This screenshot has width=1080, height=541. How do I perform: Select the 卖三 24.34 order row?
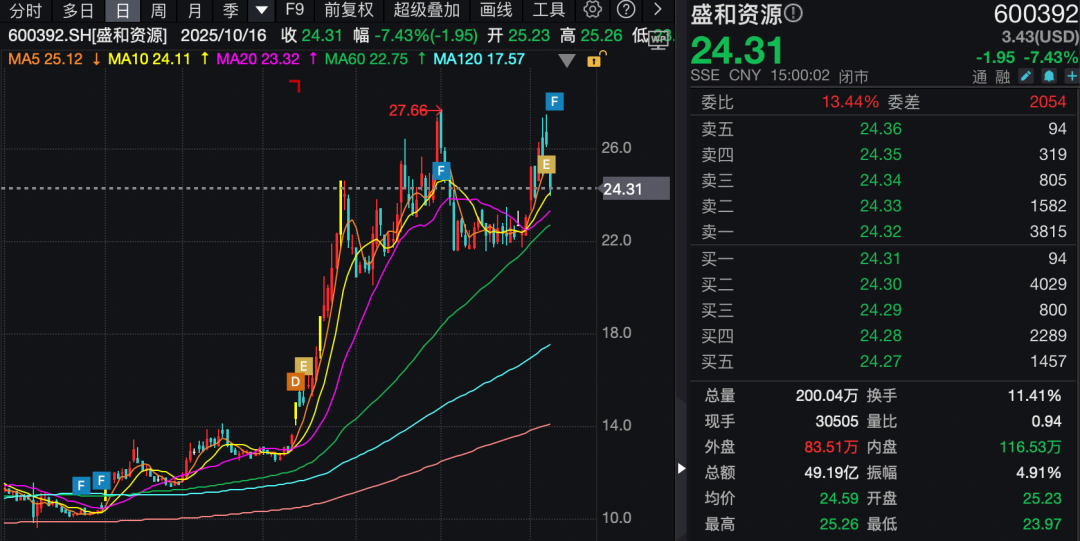[x=884, y=180]
